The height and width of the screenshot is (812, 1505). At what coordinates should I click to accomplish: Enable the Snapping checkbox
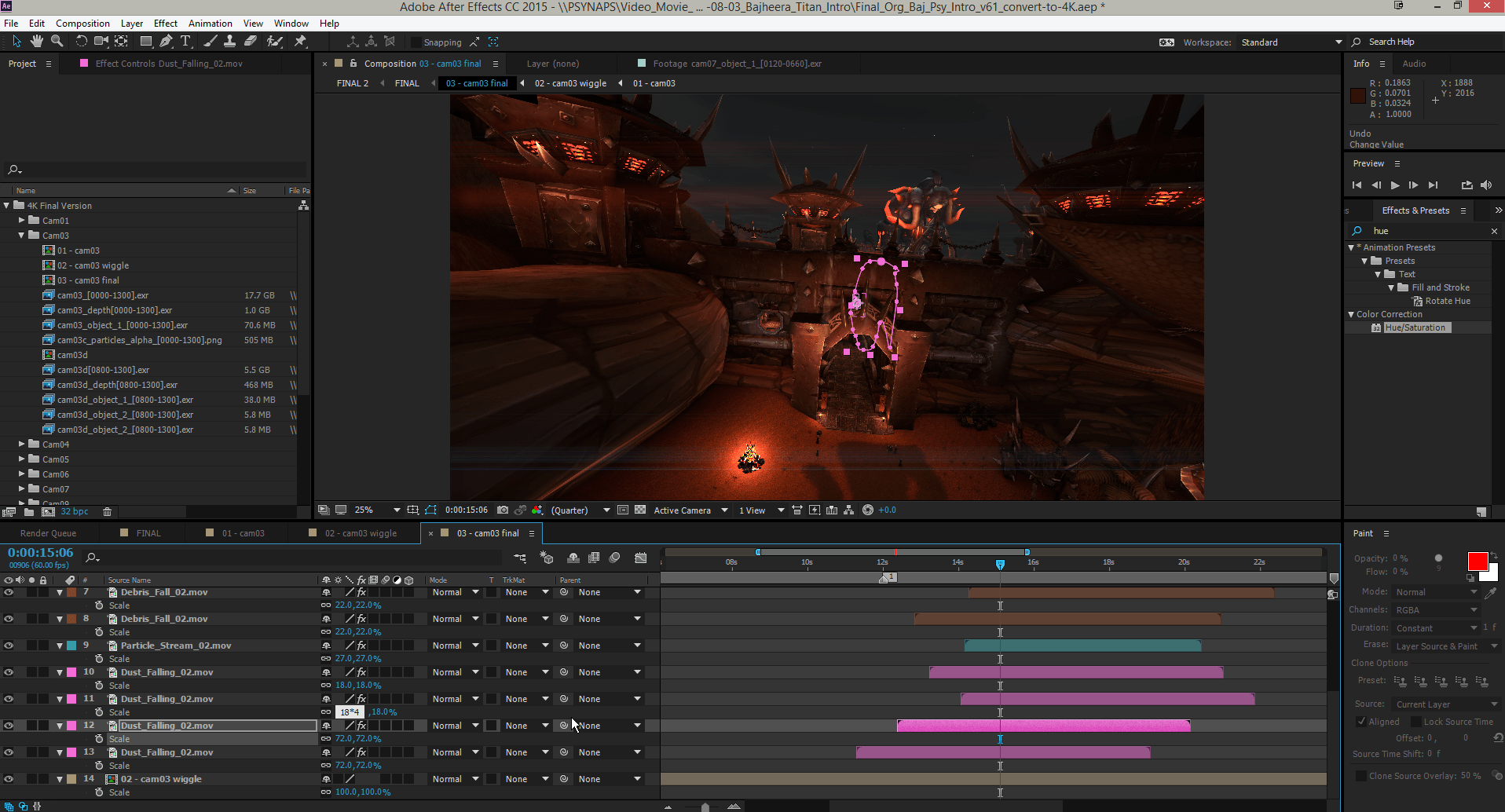pyautogui.click(x=417, y=42)
